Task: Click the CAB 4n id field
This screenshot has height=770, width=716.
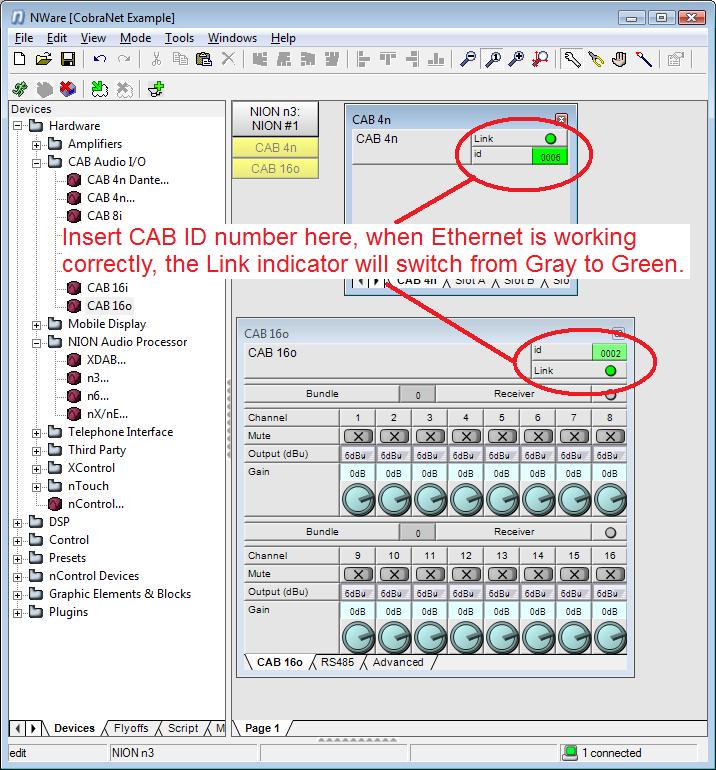Action: click(x=548, y=157)
